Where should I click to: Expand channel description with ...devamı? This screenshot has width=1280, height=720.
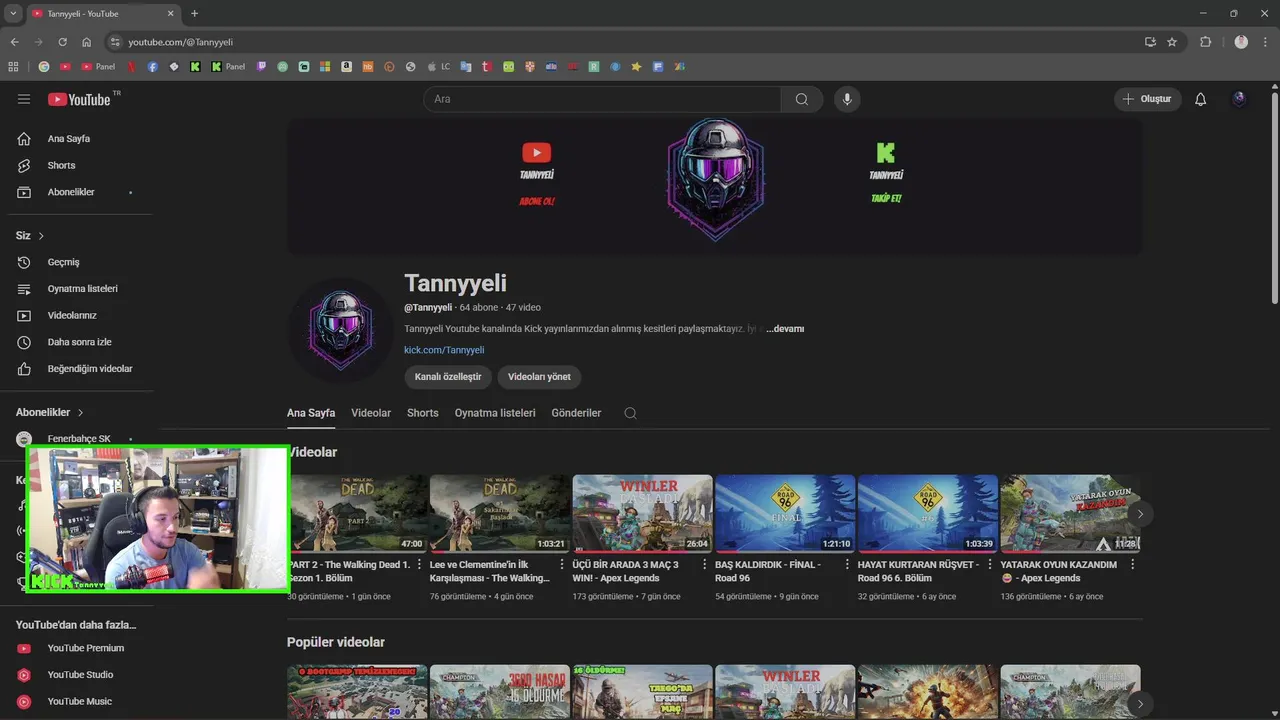(x=785, y=329)
